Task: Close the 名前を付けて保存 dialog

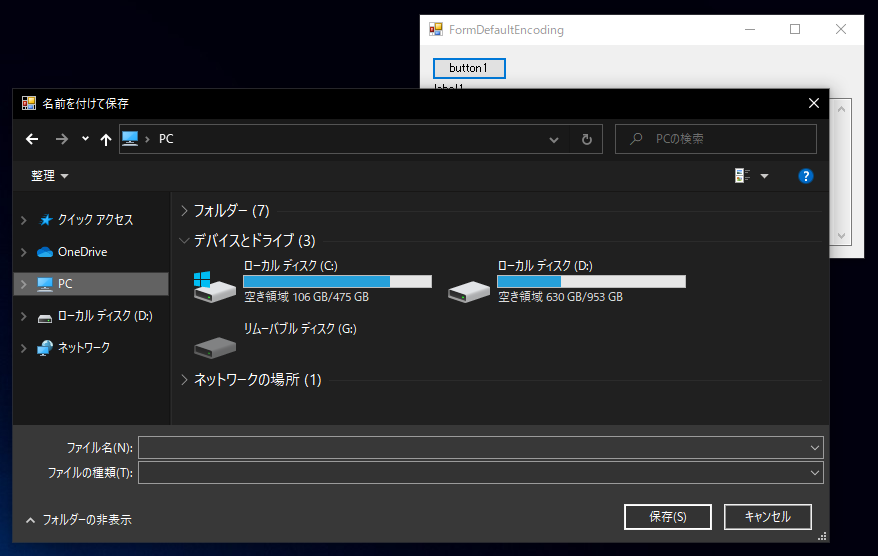Action: (x=814, y=104)
